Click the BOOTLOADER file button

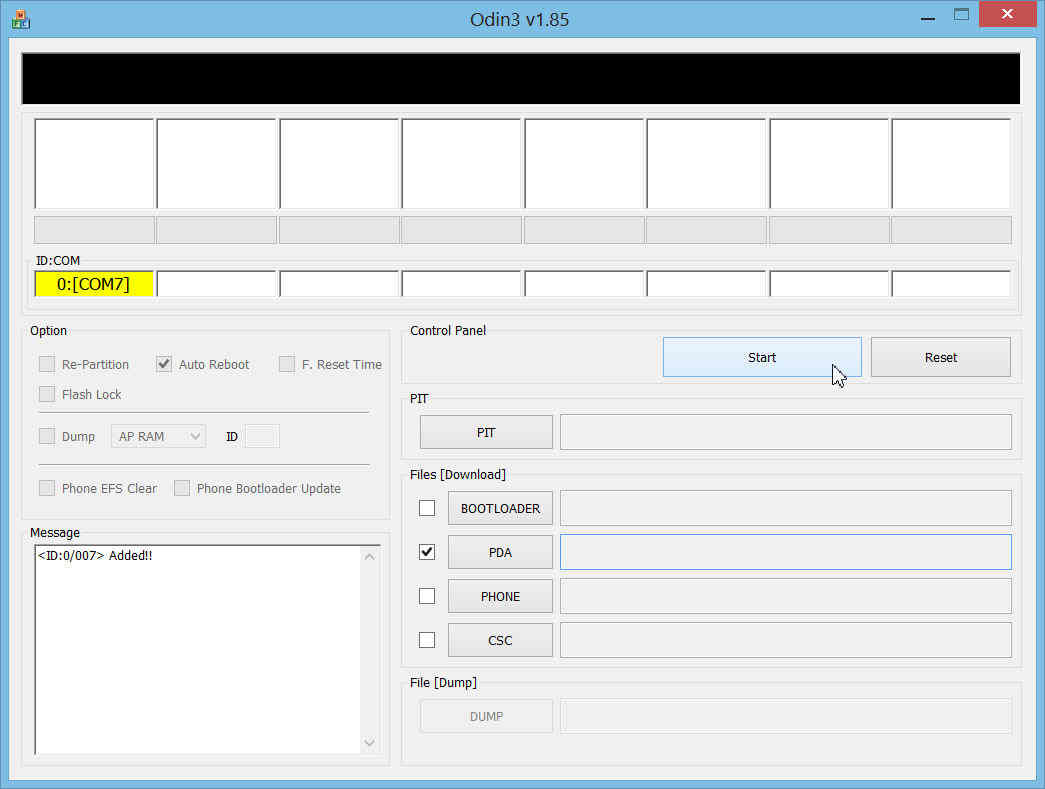pos(500,508)
